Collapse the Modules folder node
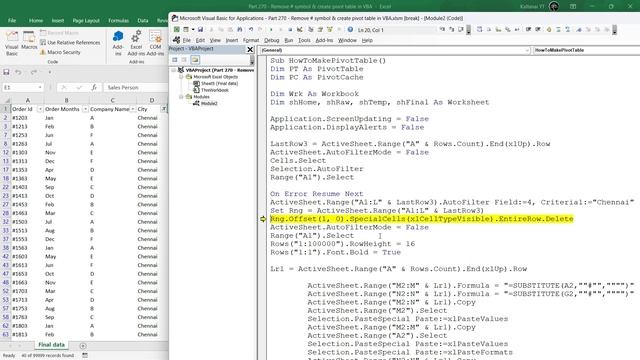This screenshot has height=360, width=640. 181,97
